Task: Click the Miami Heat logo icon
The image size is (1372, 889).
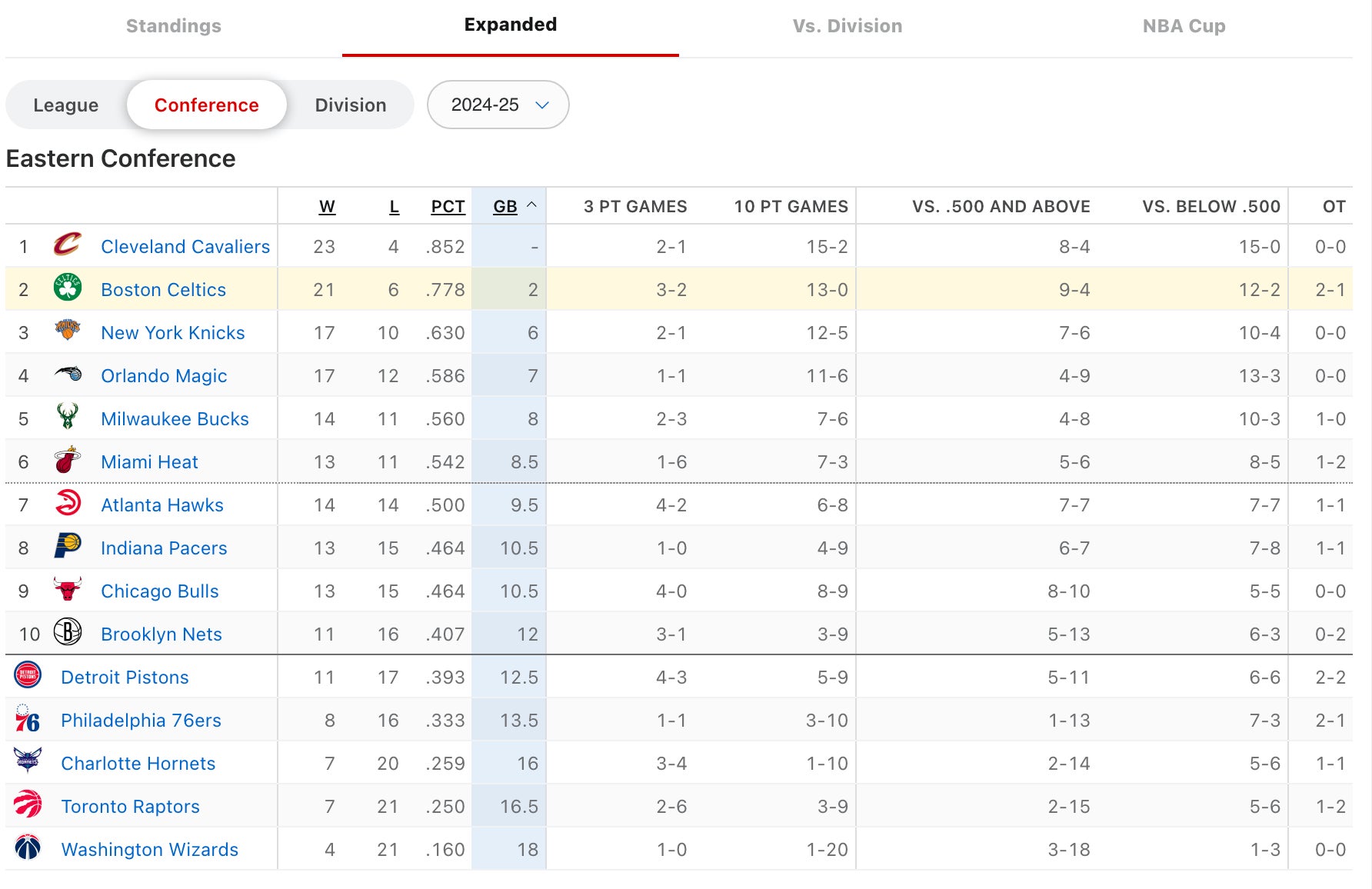Action: coord(68,461)
